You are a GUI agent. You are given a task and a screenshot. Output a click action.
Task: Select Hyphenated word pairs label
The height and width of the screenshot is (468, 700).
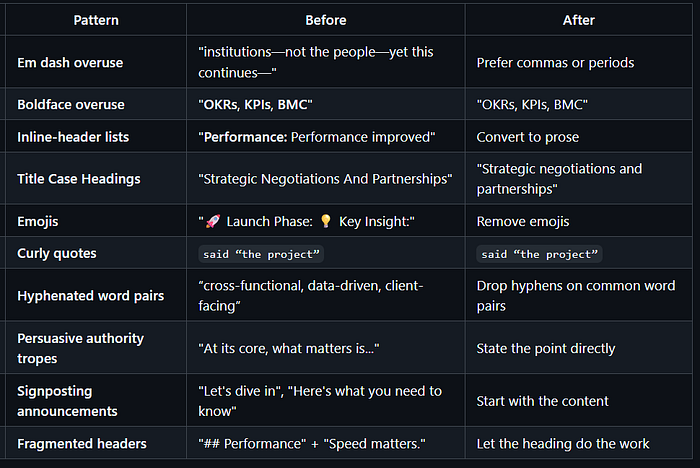coord(88,296)
